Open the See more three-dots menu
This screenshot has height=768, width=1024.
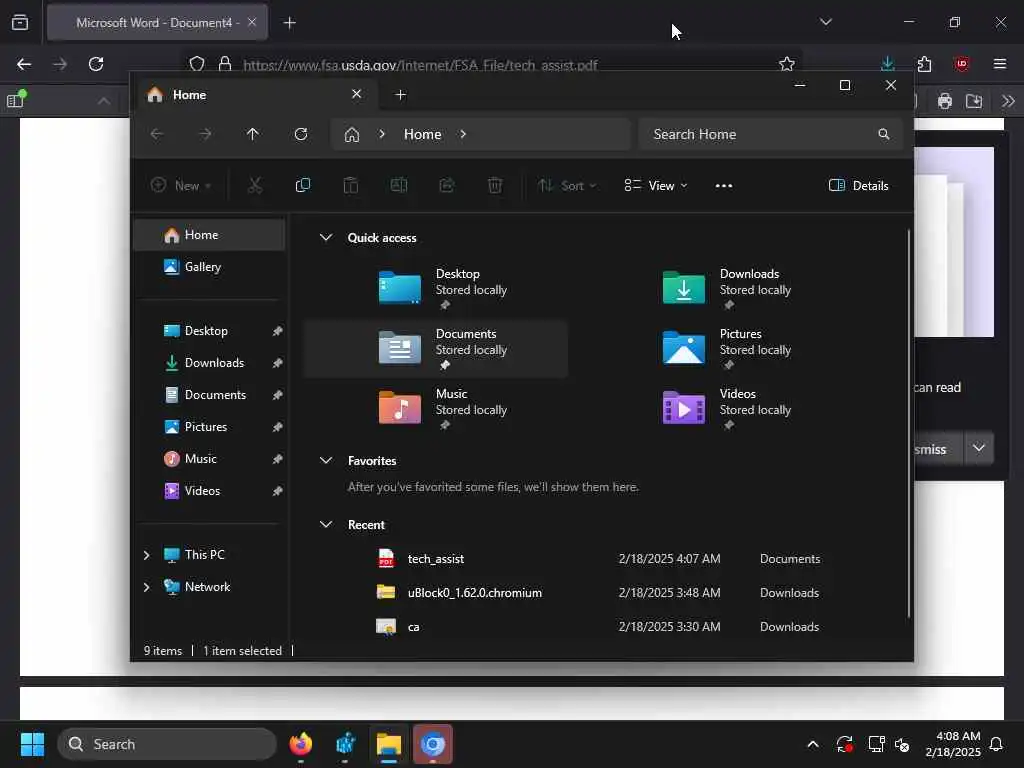(x=724, y=185)
